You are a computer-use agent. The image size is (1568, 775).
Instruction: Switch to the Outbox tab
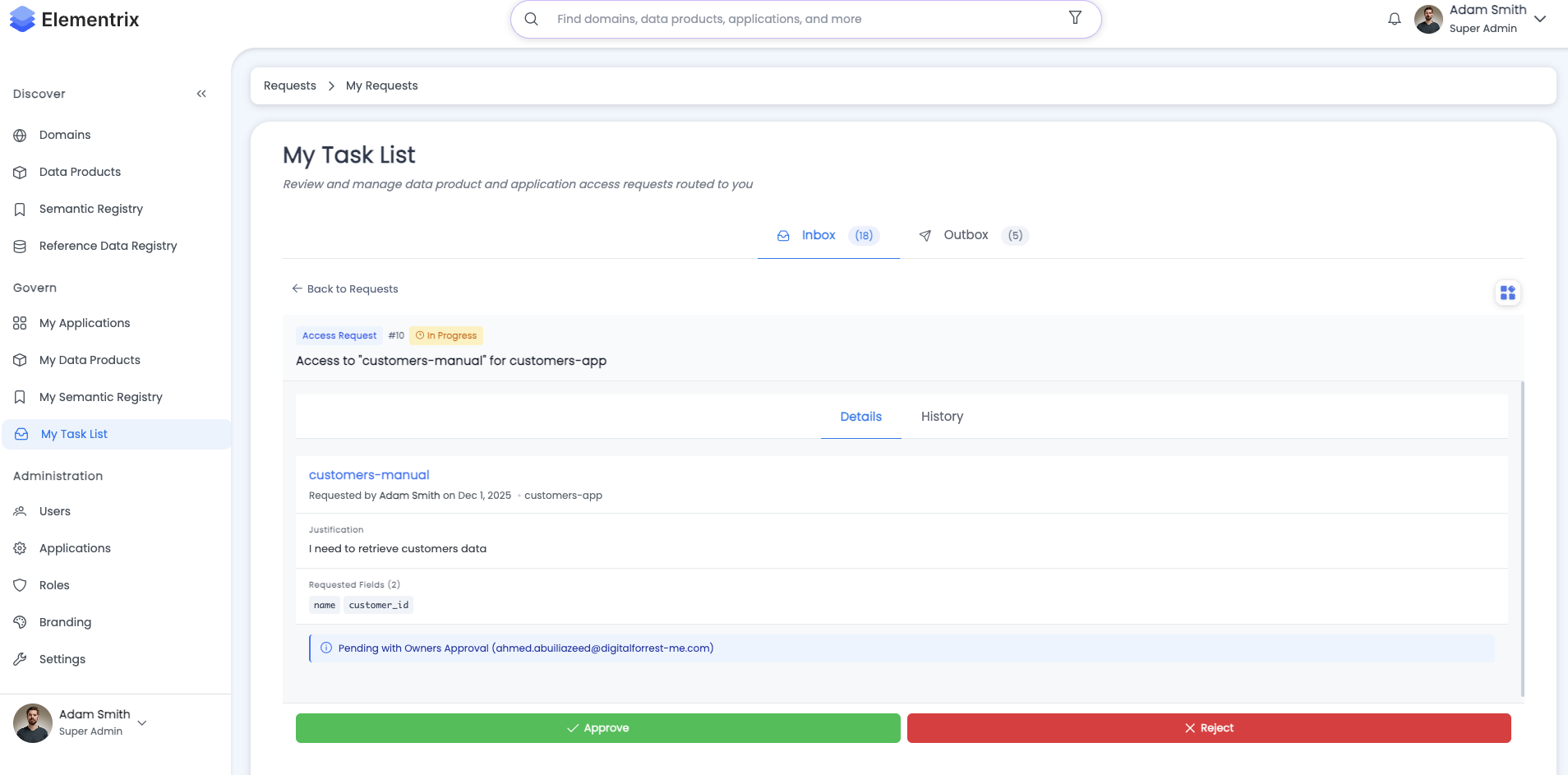[966, 235]
